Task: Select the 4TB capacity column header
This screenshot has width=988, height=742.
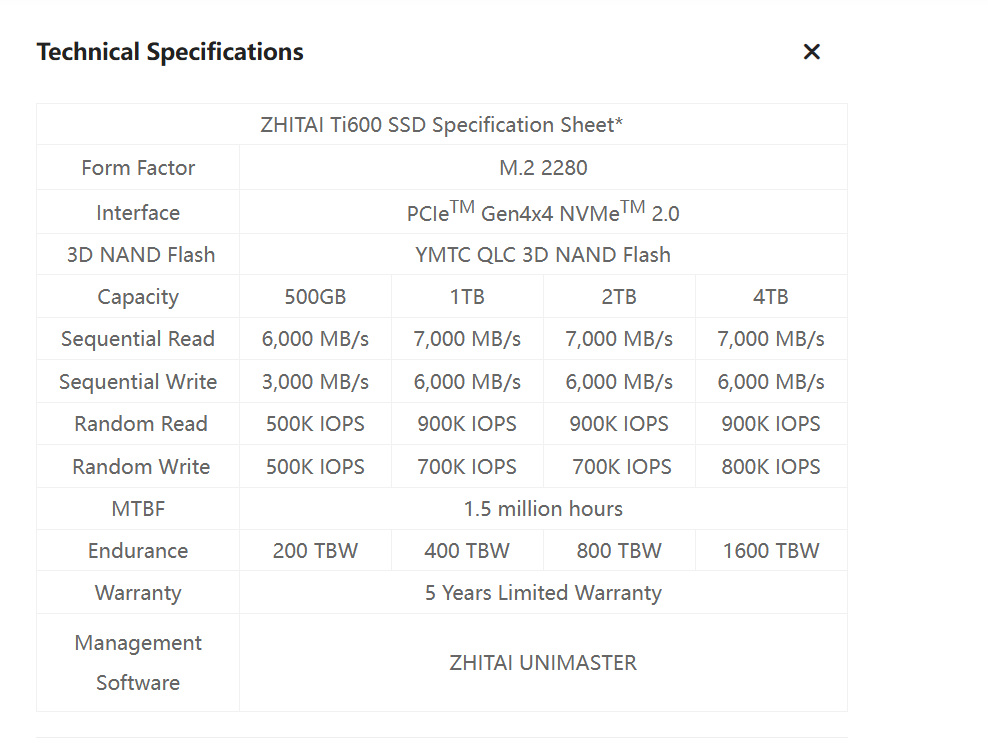Action: tap(771, 297)
